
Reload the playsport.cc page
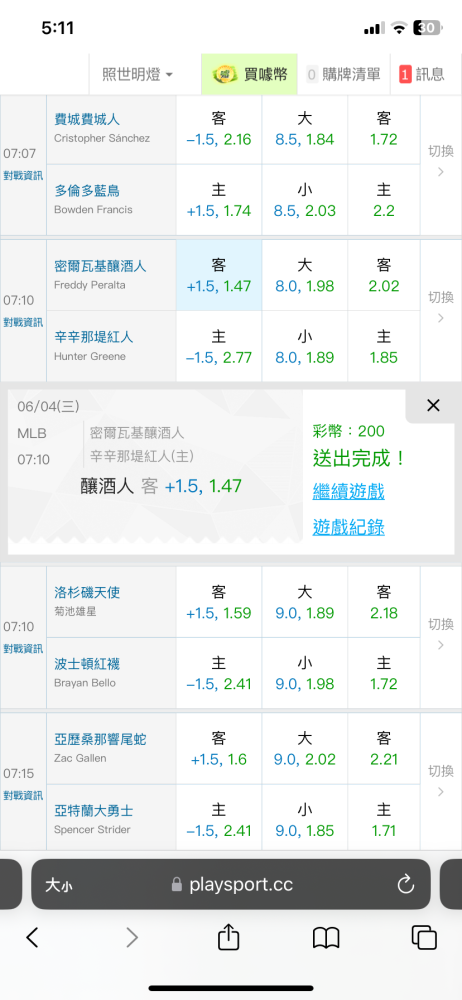(405, 884)
